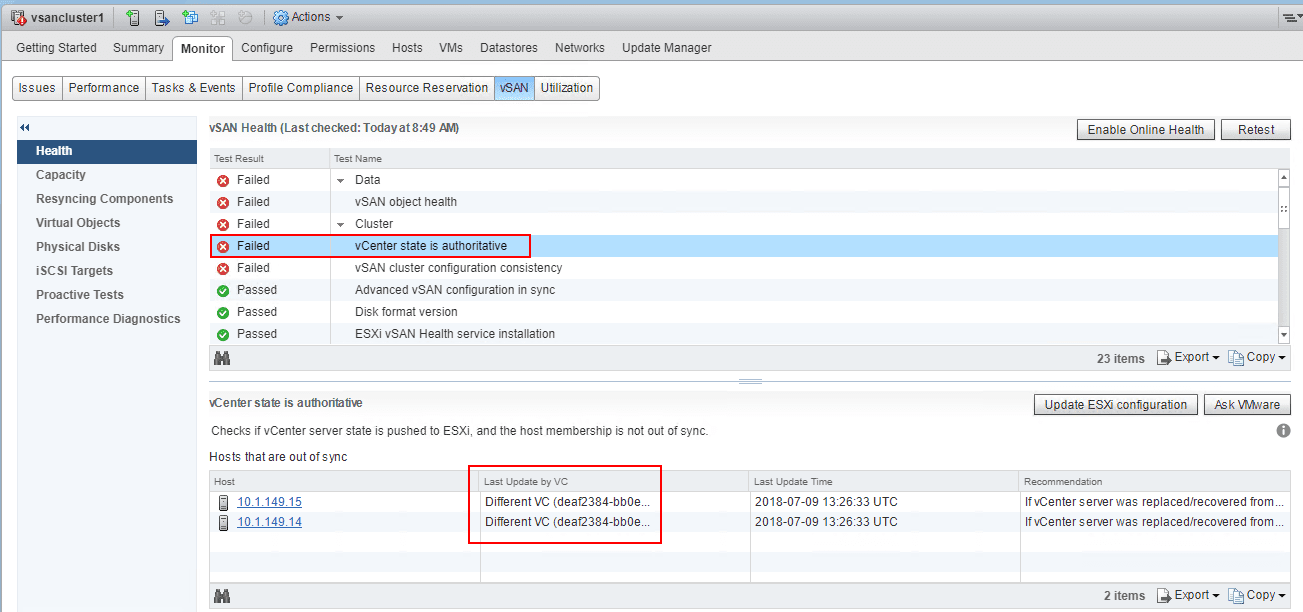This screenshot has height=612, width=1303.
Task: Switch to the Summary tab
Action: [x=138, y=48]
